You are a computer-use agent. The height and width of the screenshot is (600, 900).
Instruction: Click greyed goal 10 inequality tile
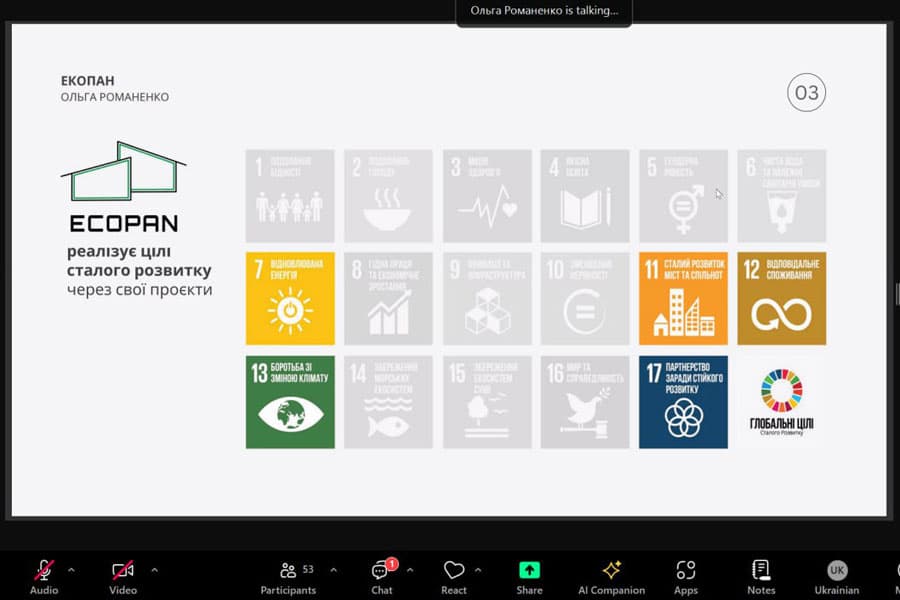[x=585, y=299]
